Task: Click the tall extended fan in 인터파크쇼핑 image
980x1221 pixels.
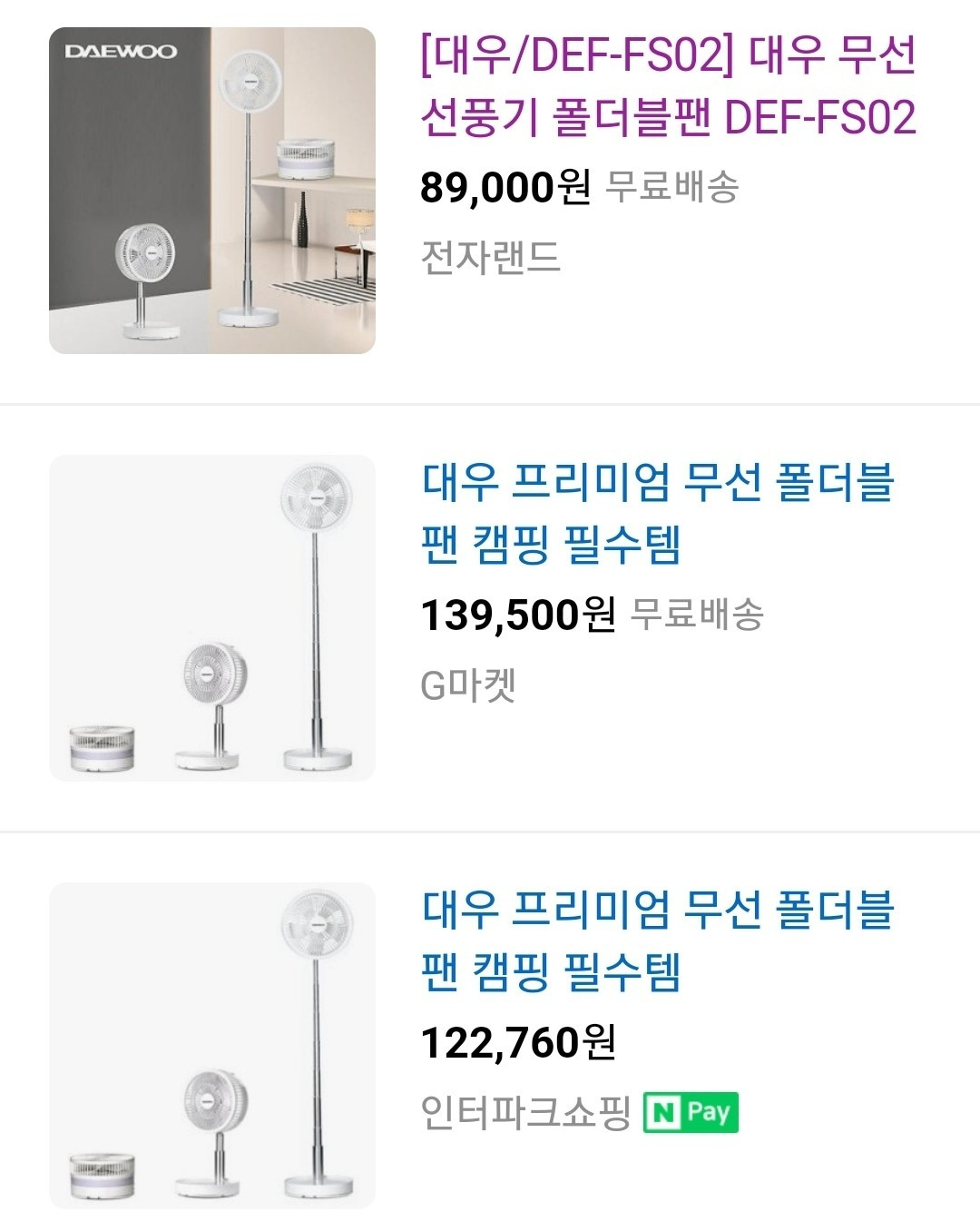Action: pos(317,1044)
